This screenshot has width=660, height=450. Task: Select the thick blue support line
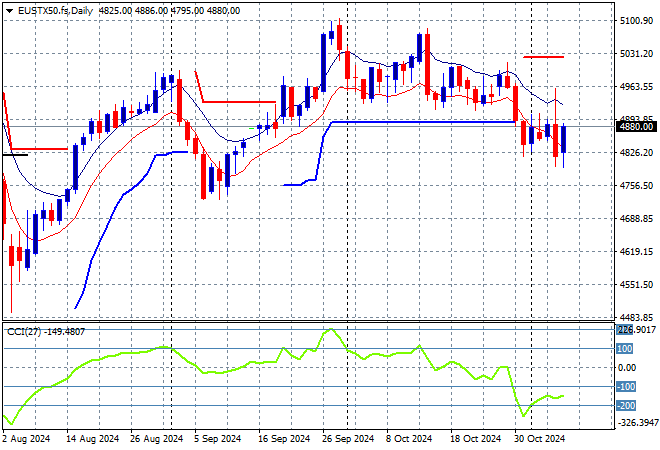click(x=420, y=122)
